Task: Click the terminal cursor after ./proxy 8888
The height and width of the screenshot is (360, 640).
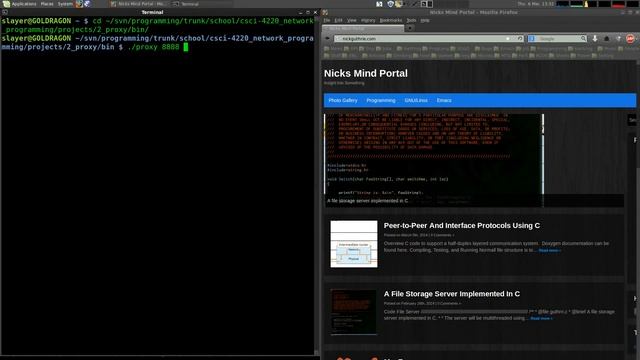Action: 186,47
